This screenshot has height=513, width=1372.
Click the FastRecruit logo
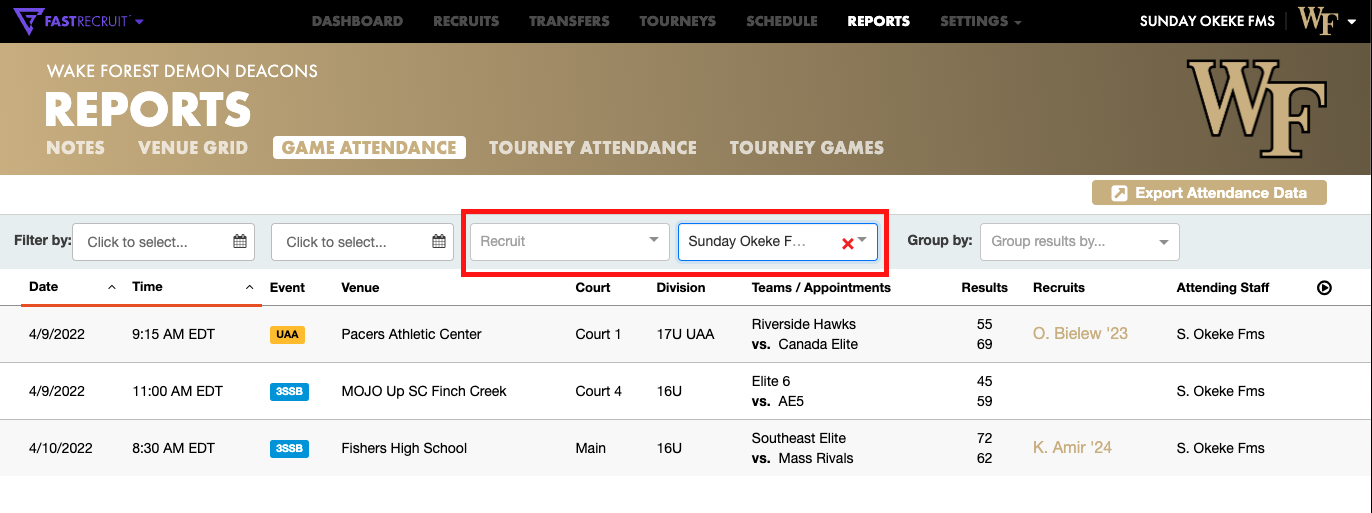click(70, 20)
